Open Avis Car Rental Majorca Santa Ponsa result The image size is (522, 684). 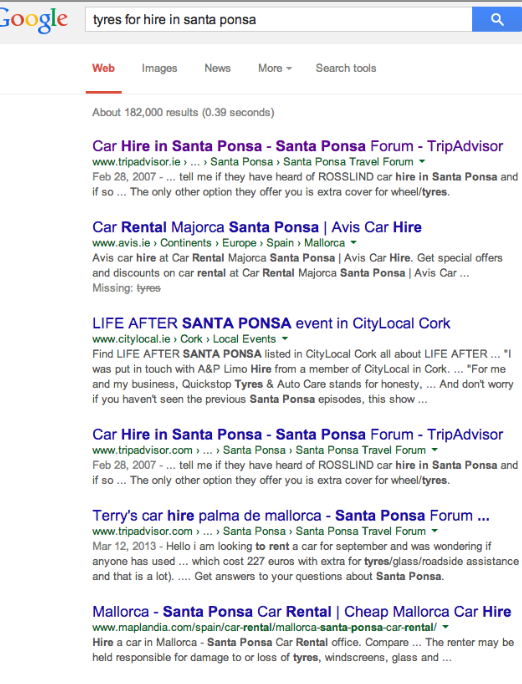pyautogui.click(x=257, y=227)
